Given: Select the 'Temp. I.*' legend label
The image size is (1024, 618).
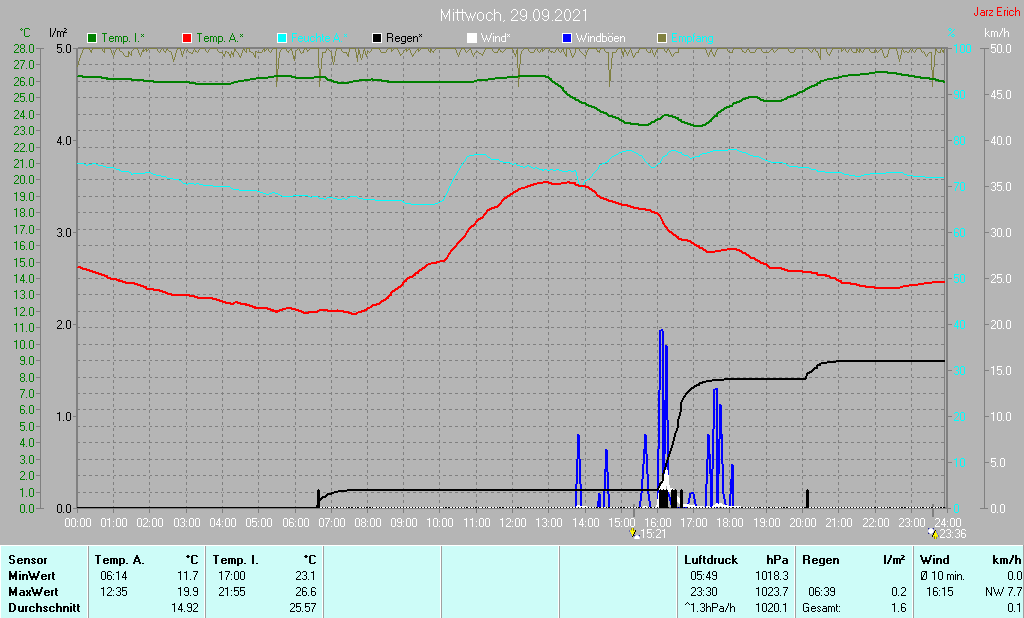Looking at the screenshot, I should pos(123,38).
